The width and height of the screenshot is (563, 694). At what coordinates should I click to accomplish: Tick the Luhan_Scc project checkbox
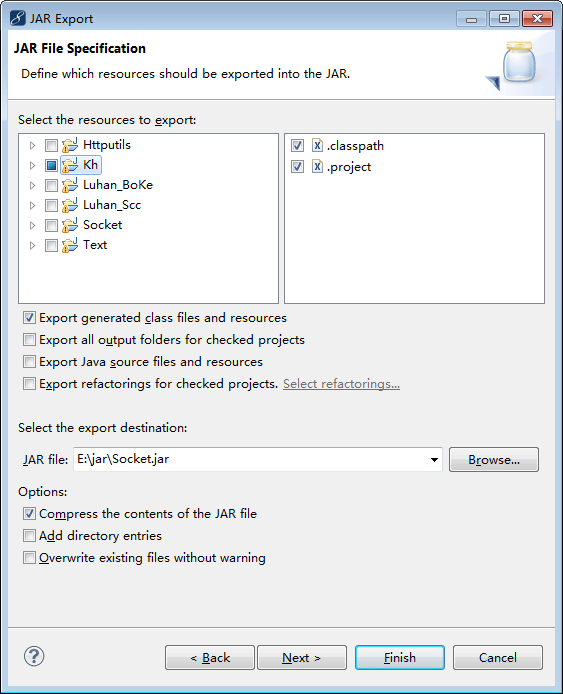coord(51,205)
